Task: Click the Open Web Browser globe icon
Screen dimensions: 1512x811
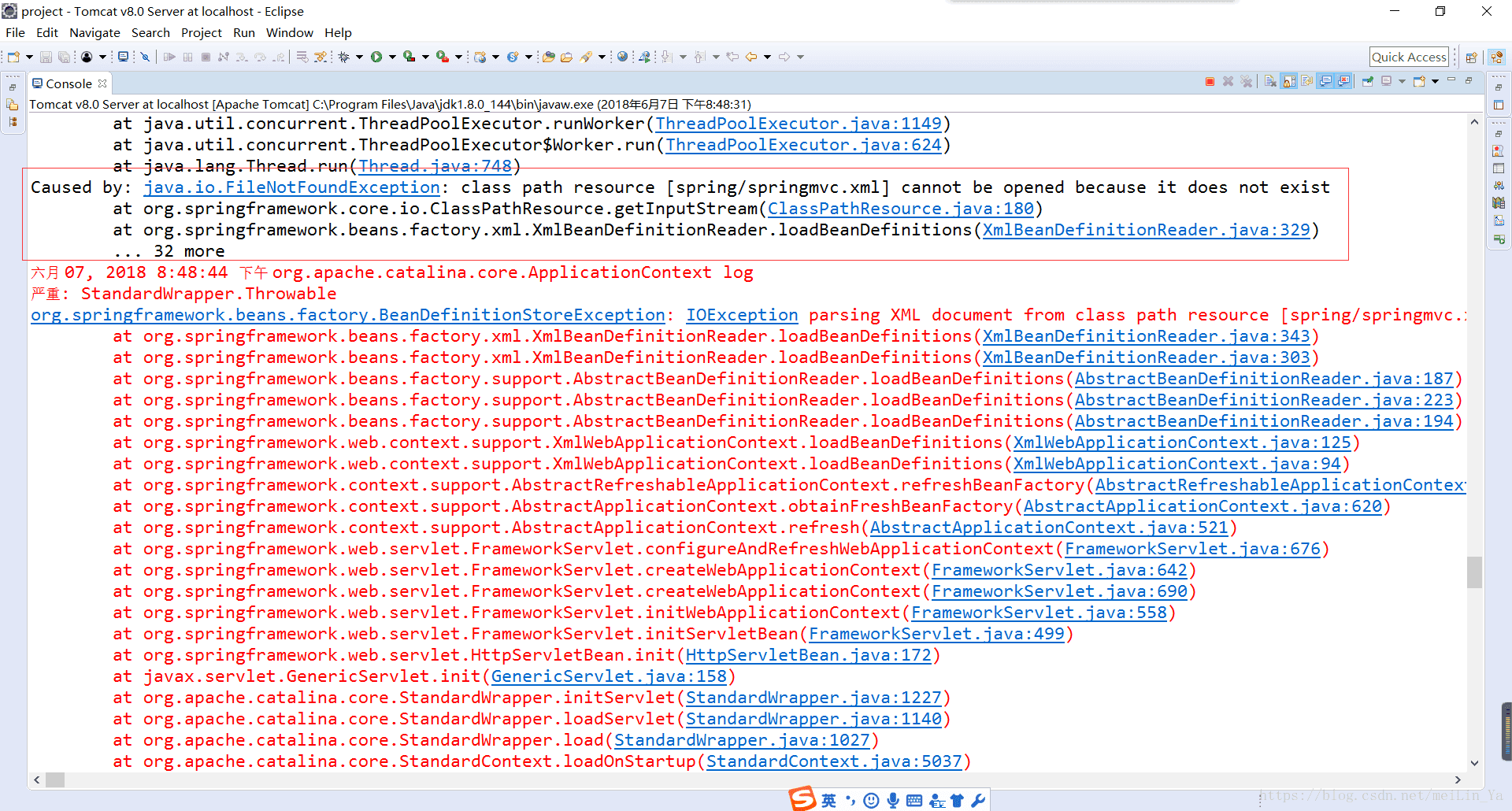Action: (x=622, y=57)
